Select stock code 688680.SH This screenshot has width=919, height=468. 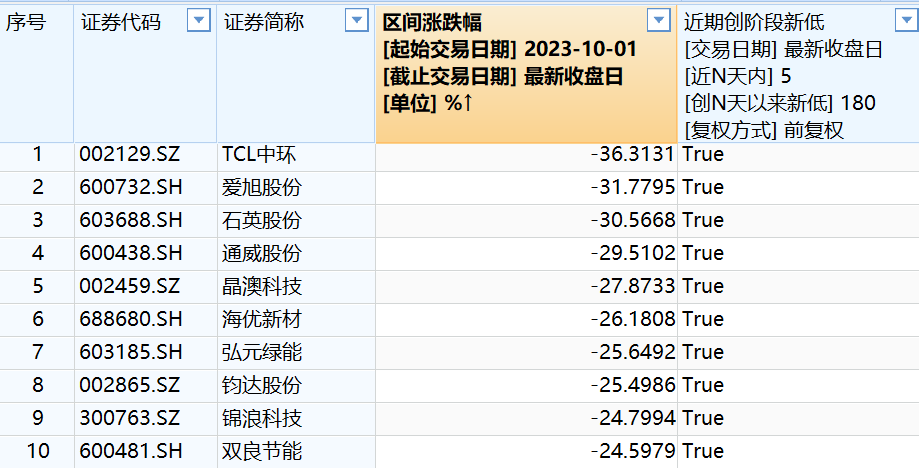pos(131,319)
